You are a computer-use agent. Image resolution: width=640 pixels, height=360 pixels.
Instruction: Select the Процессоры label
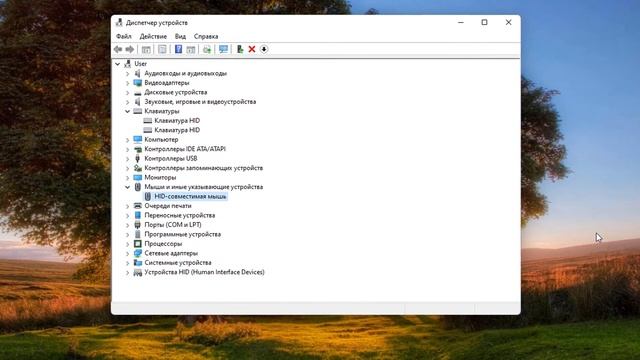click(x=163, y=244)
